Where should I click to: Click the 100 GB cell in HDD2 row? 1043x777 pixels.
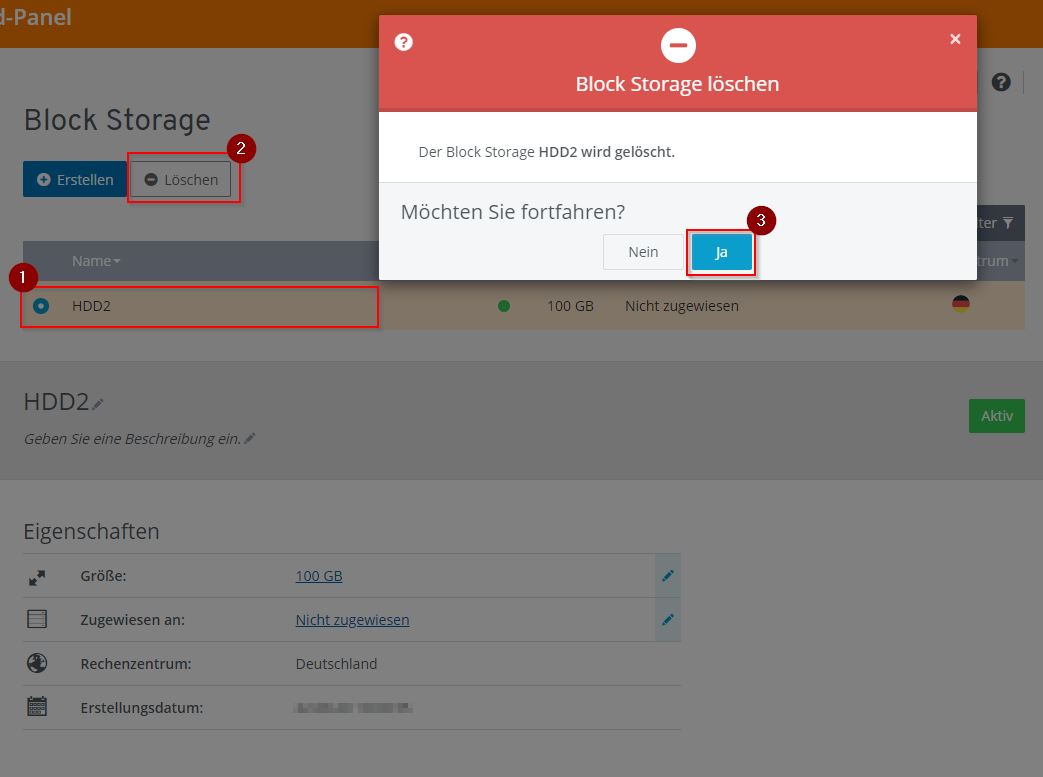coord(570,306)
